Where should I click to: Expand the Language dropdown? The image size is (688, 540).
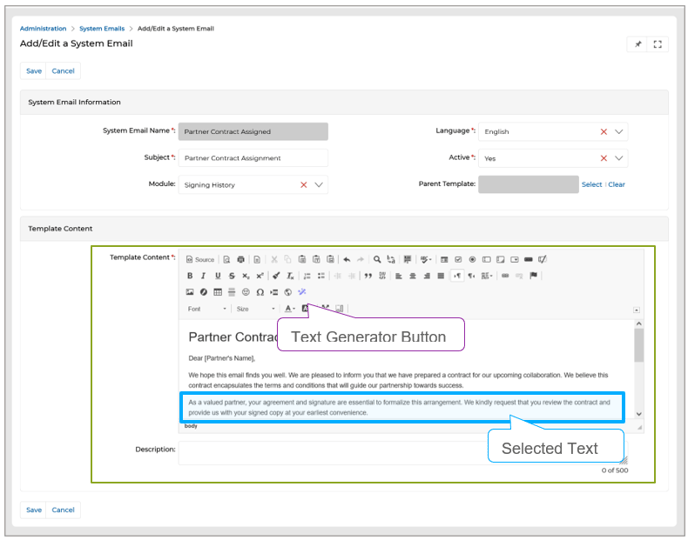pyautogui.click(x=620, y=131)
